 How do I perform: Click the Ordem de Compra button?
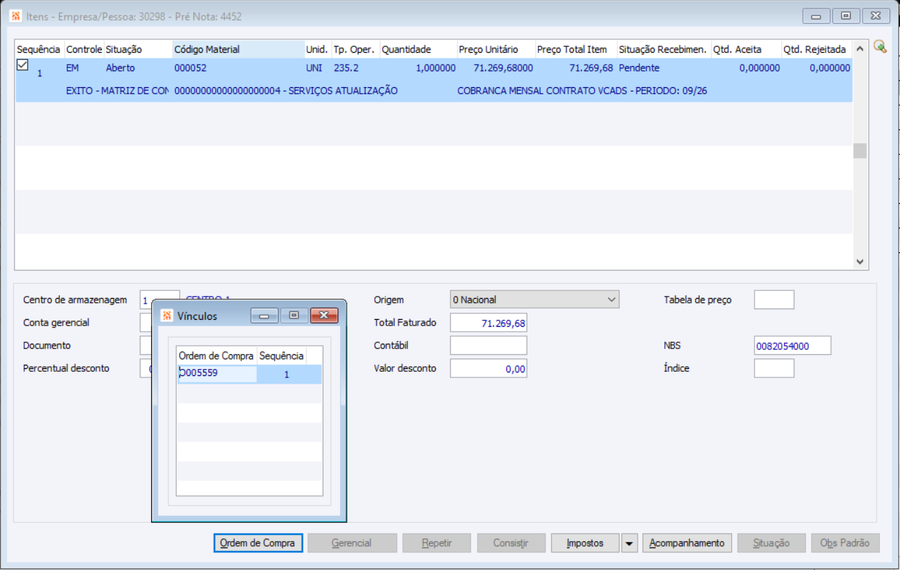tap(258, 543)
